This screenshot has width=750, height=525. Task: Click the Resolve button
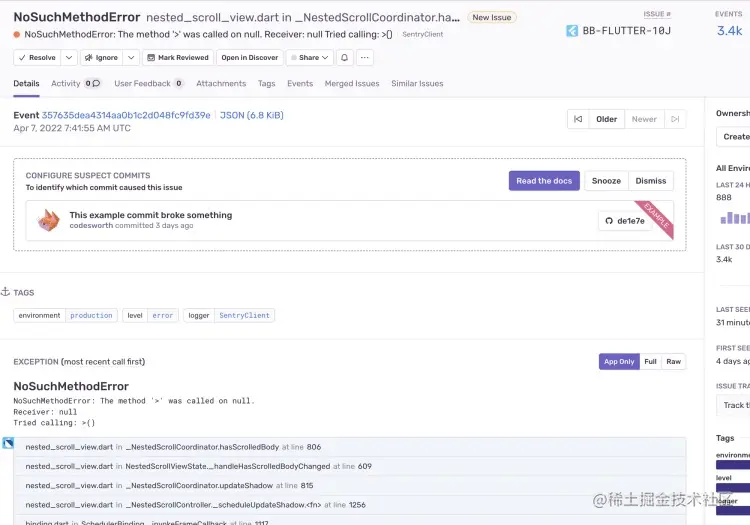pyautogui.click(x=37, y=57)
